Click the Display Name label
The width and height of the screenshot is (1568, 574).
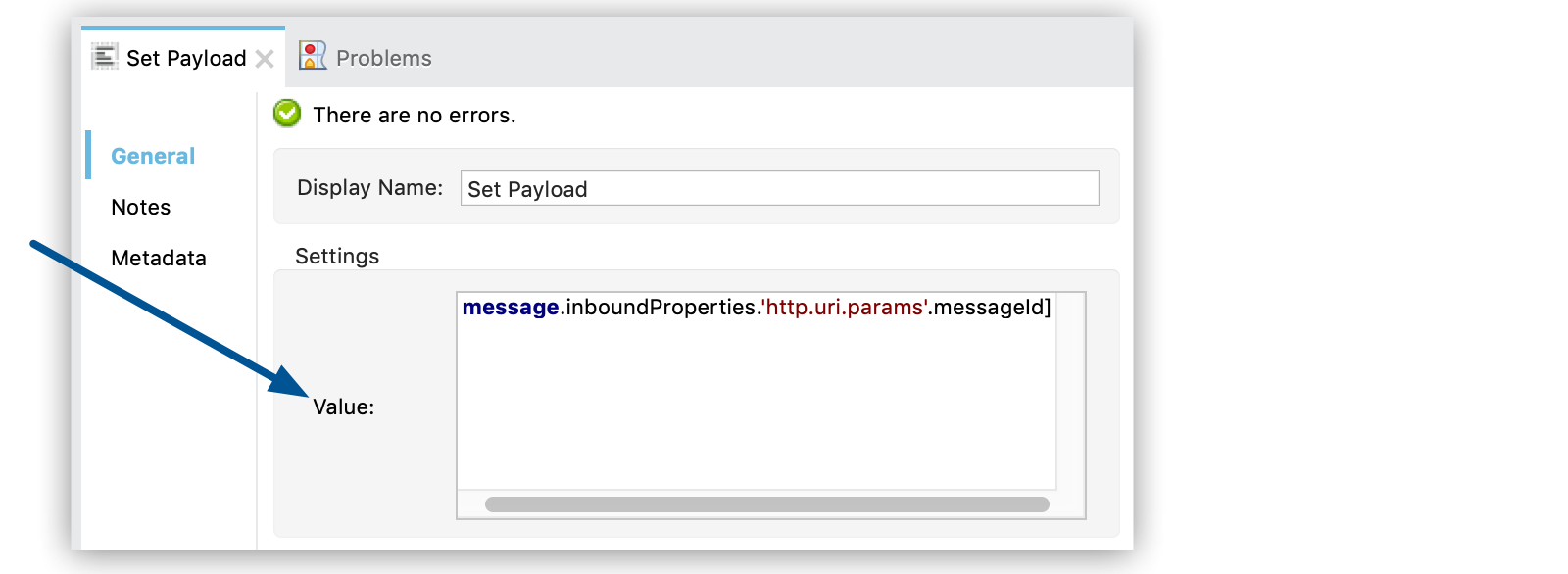tap(369, 188)
